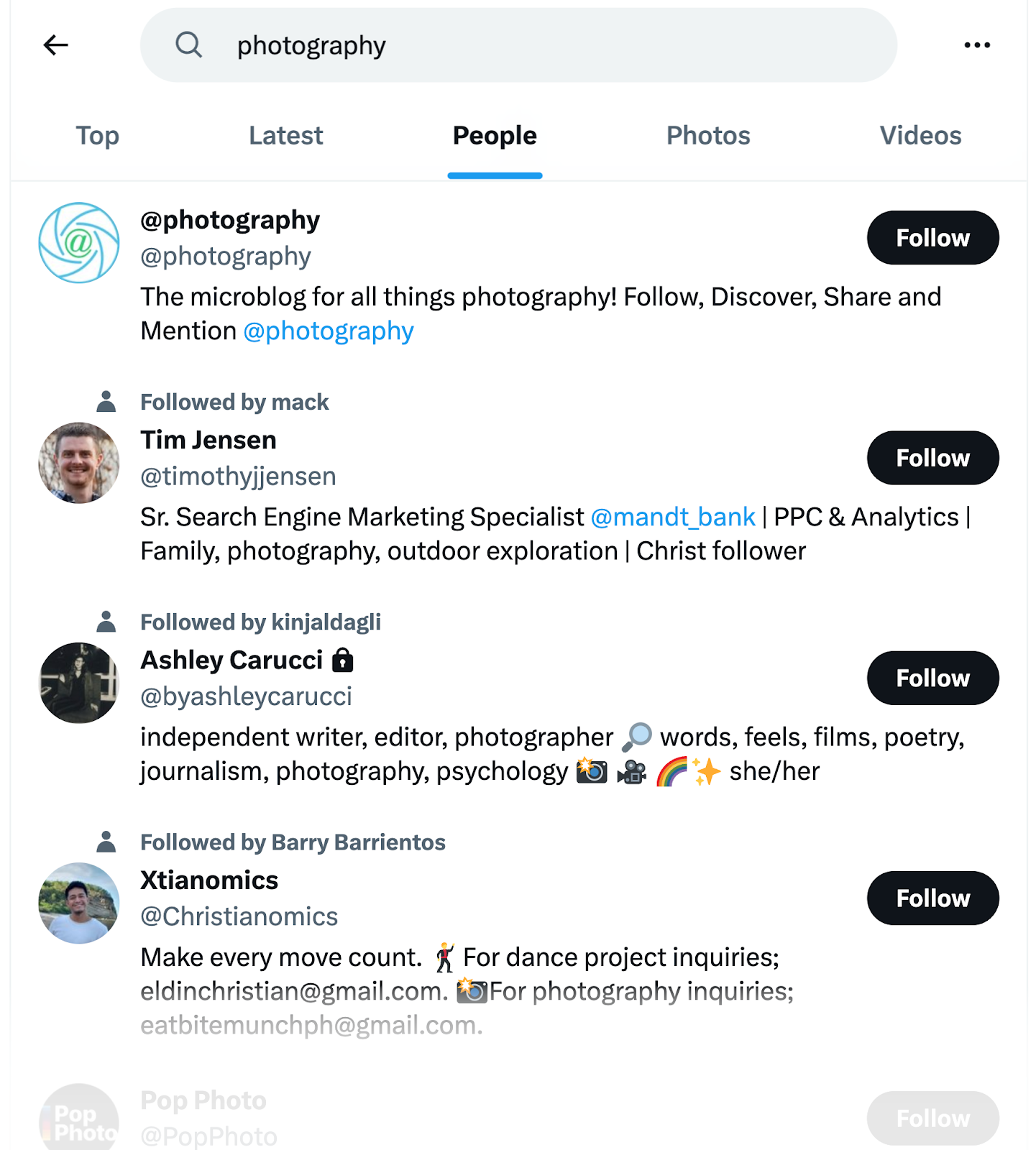Image resolution: width=1036 pixels, height=1150 pixels.
Task: Click the person icon above Tim Jensen
Action: [x=106, y=401]
